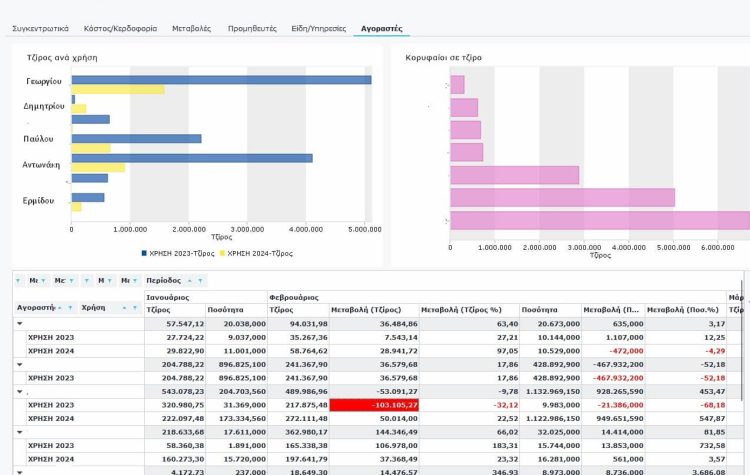Screen dimensions: 750x475
Task: Switch to the Συγκεντρωτικά tab
Action: [x=39, y=29]
